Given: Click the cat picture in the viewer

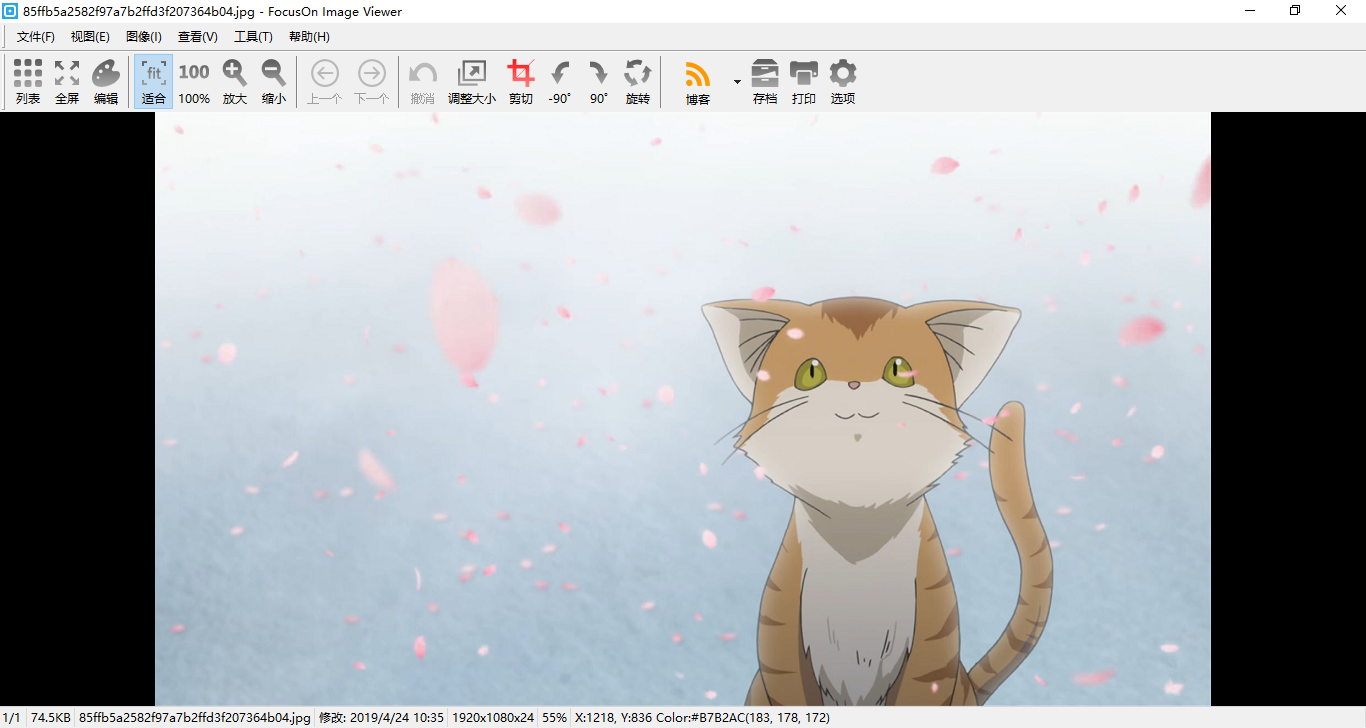Looking at the screenshot, I should tap(683, 409).
